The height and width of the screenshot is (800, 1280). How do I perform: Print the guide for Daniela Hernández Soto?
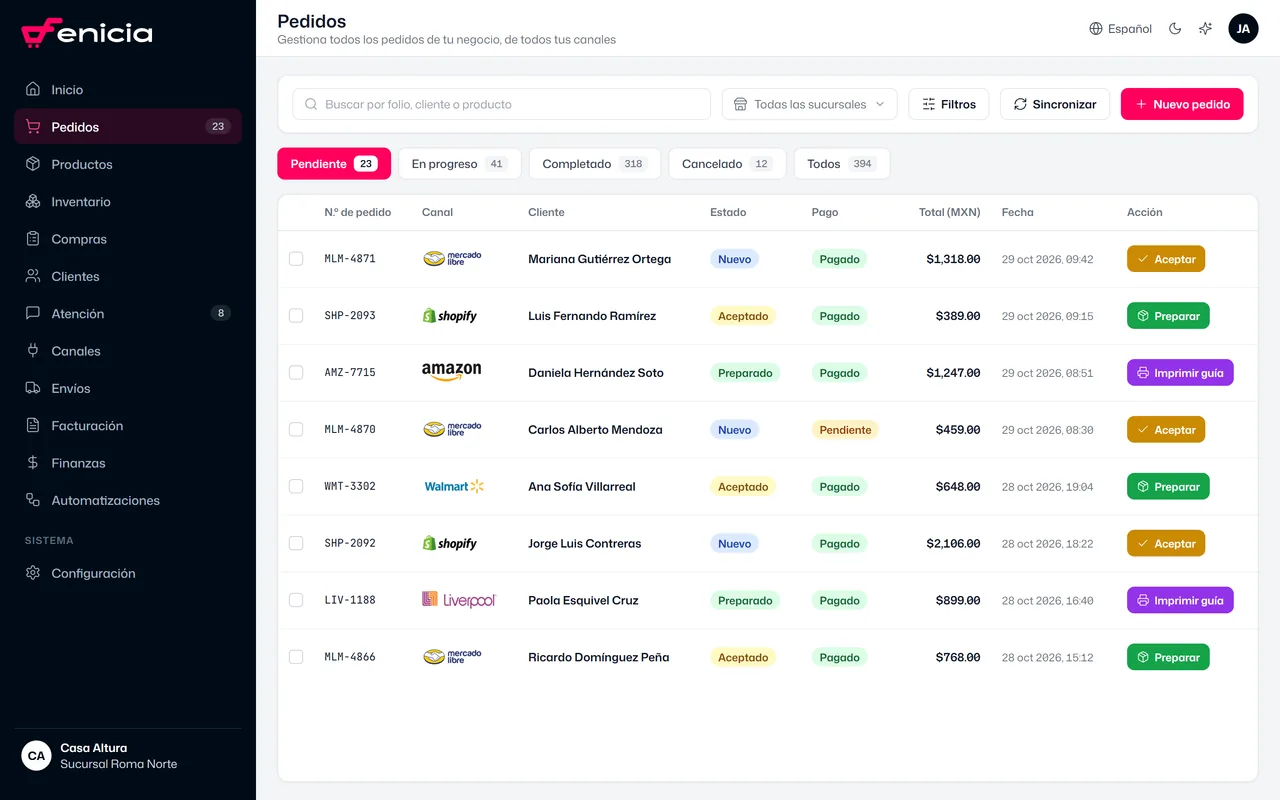point(1180,372)
